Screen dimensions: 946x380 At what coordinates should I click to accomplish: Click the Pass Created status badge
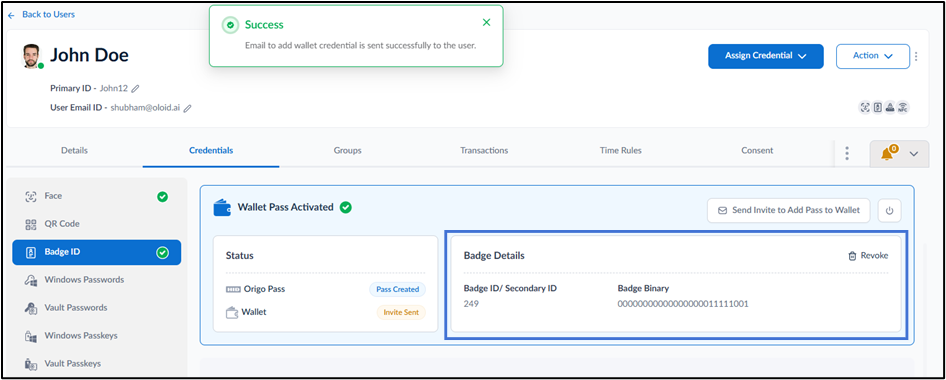click(398, 290)
